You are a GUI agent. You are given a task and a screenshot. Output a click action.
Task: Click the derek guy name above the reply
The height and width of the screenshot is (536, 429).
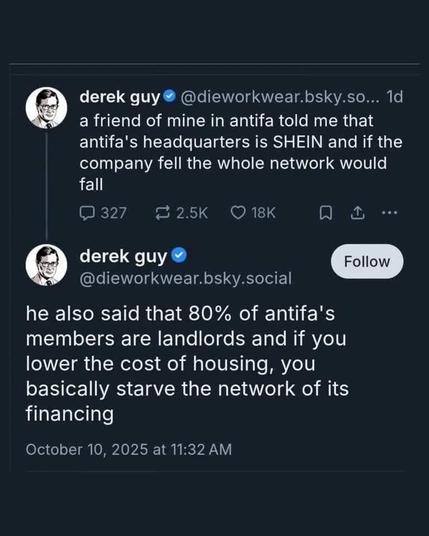[x=123, y=256]
